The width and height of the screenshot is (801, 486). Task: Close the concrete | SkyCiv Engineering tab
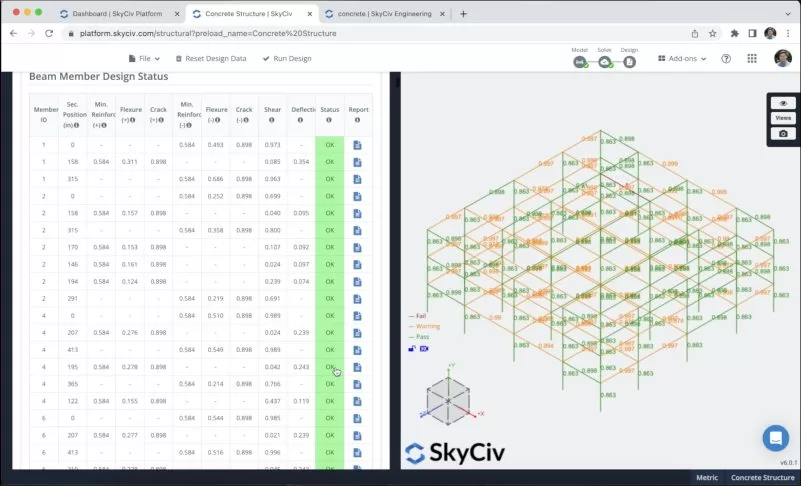coord(442,14)
